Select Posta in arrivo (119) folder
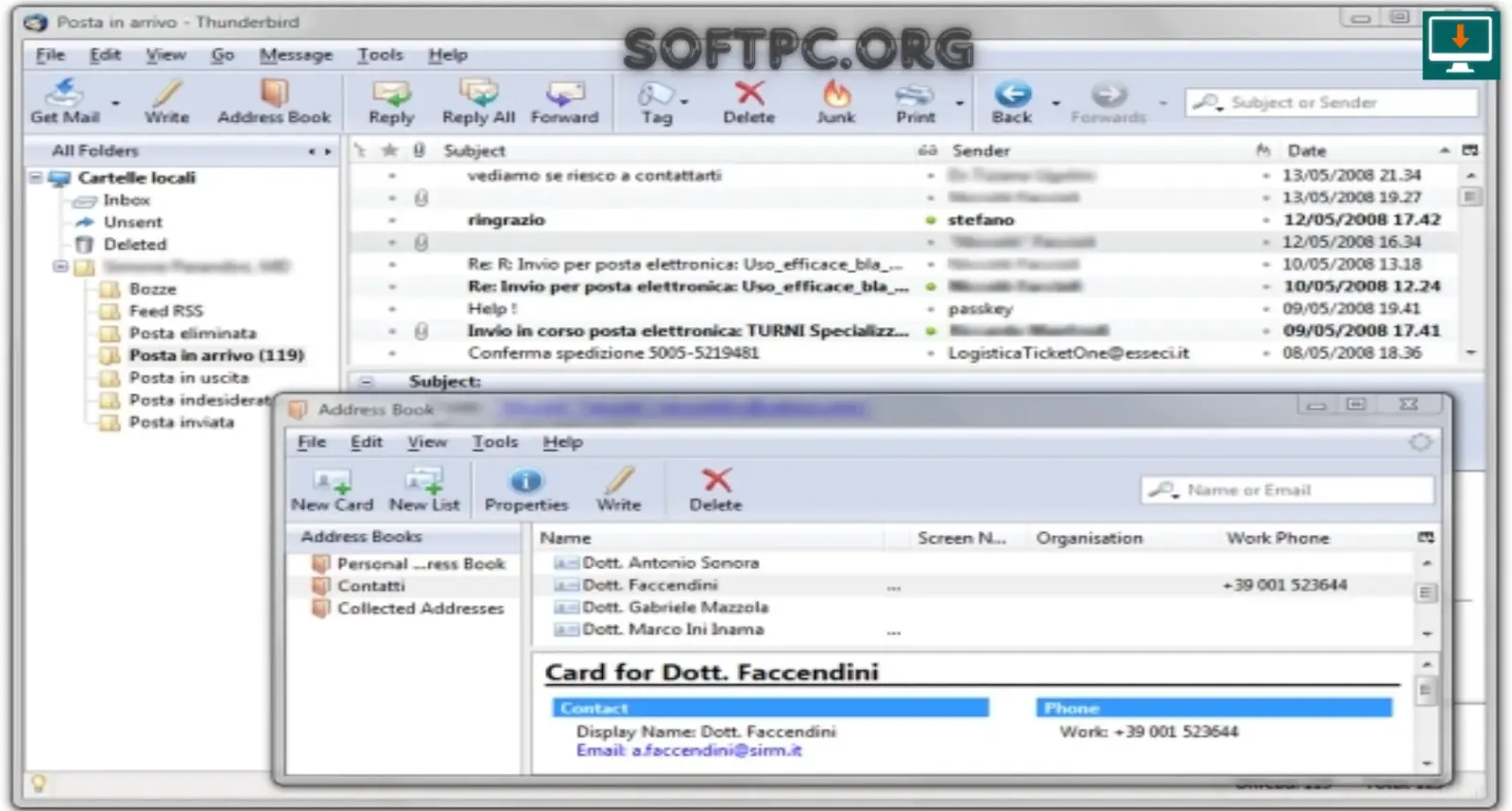Screen dimensions: 1512x811 (x=216, y=355)
